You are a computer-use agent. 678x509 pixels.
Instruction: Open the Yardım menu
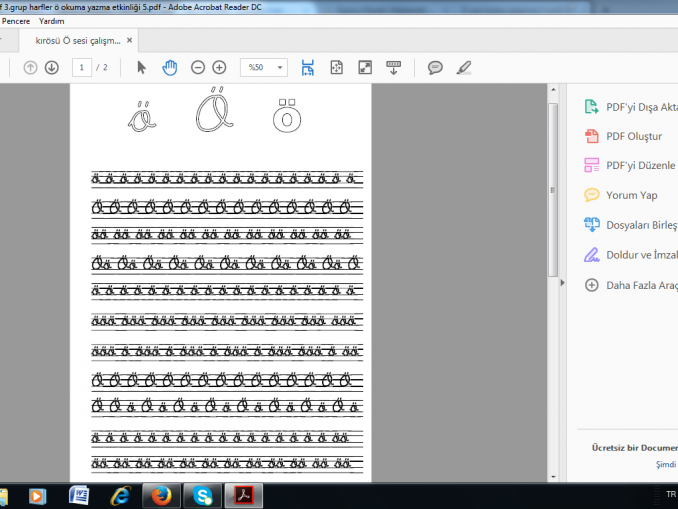point(52,21)
